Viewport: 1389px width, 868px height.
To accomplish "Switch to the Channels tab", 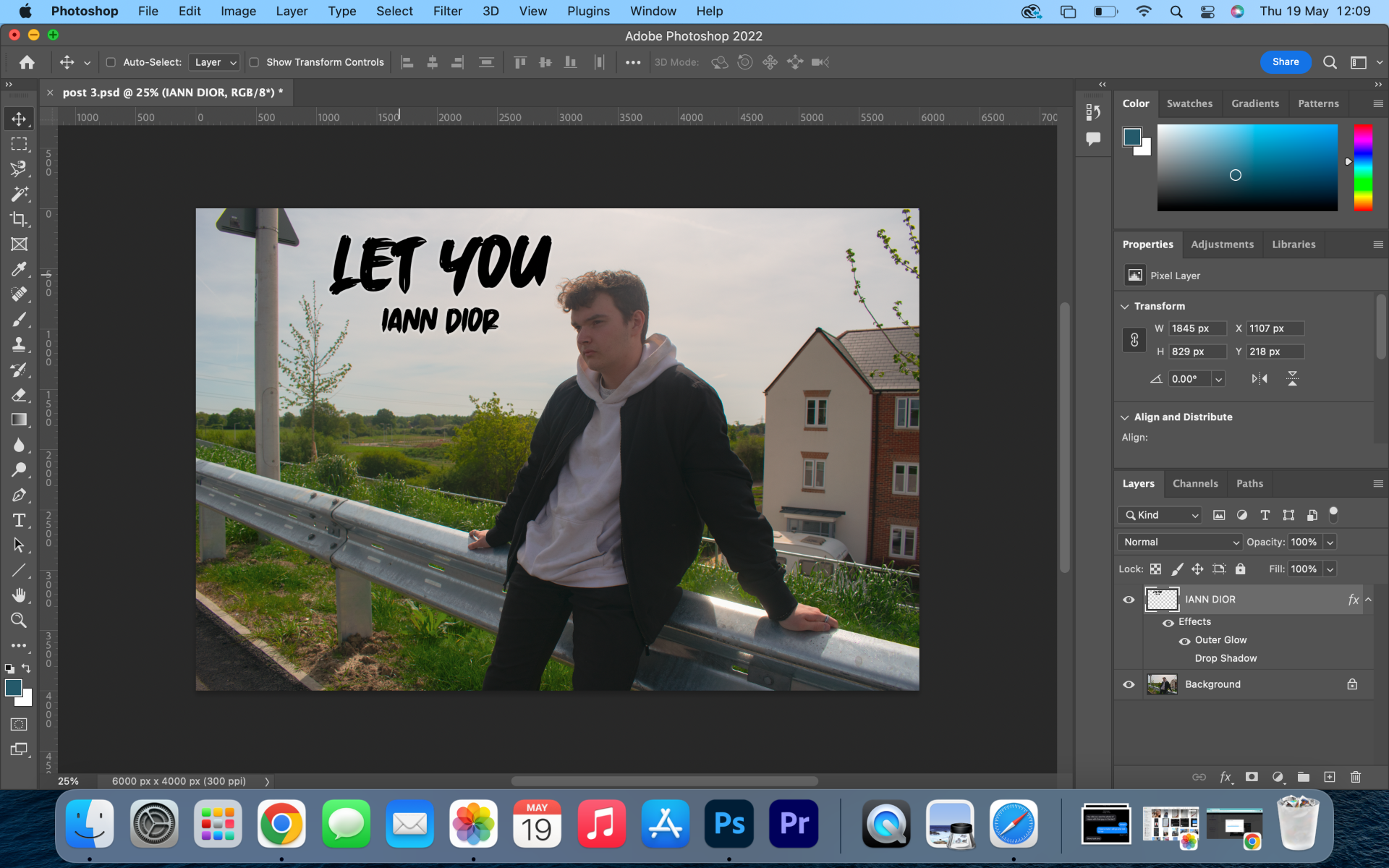I will pos(1194,483).
